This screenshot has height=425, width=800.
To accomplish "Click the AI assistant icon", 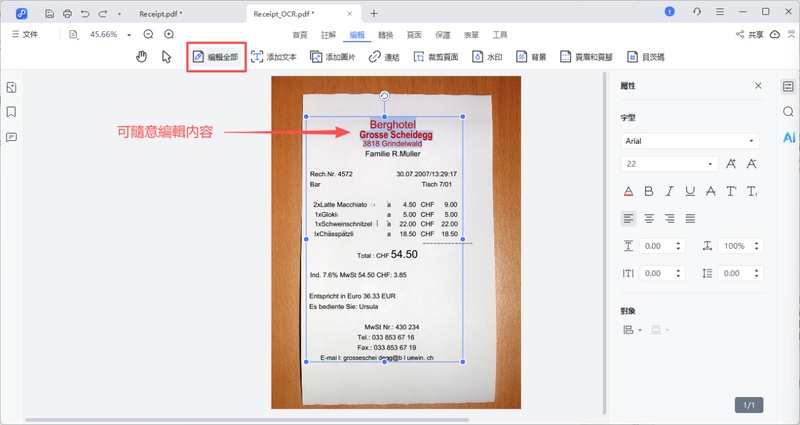I will pyautogui.click(x=788, y=137).
